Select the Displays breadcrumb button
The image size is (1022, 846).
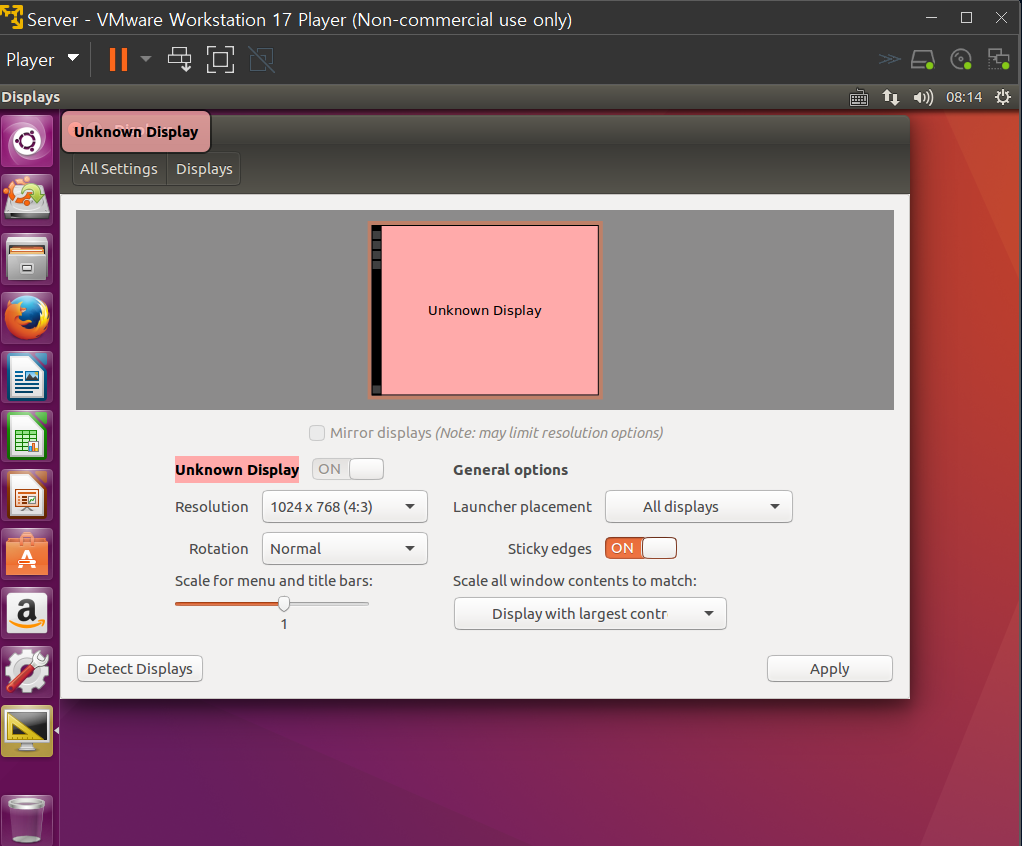204,169
